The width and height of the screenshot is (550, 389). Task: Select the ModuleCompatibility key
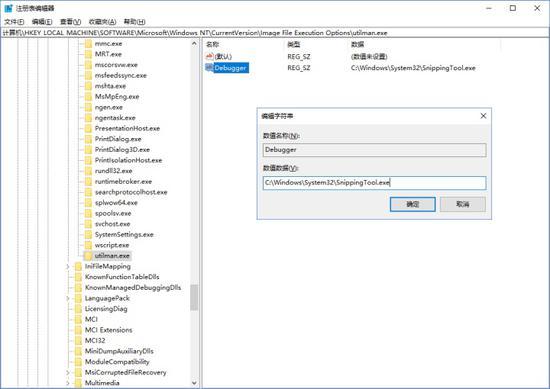click(x=117, y=362)
